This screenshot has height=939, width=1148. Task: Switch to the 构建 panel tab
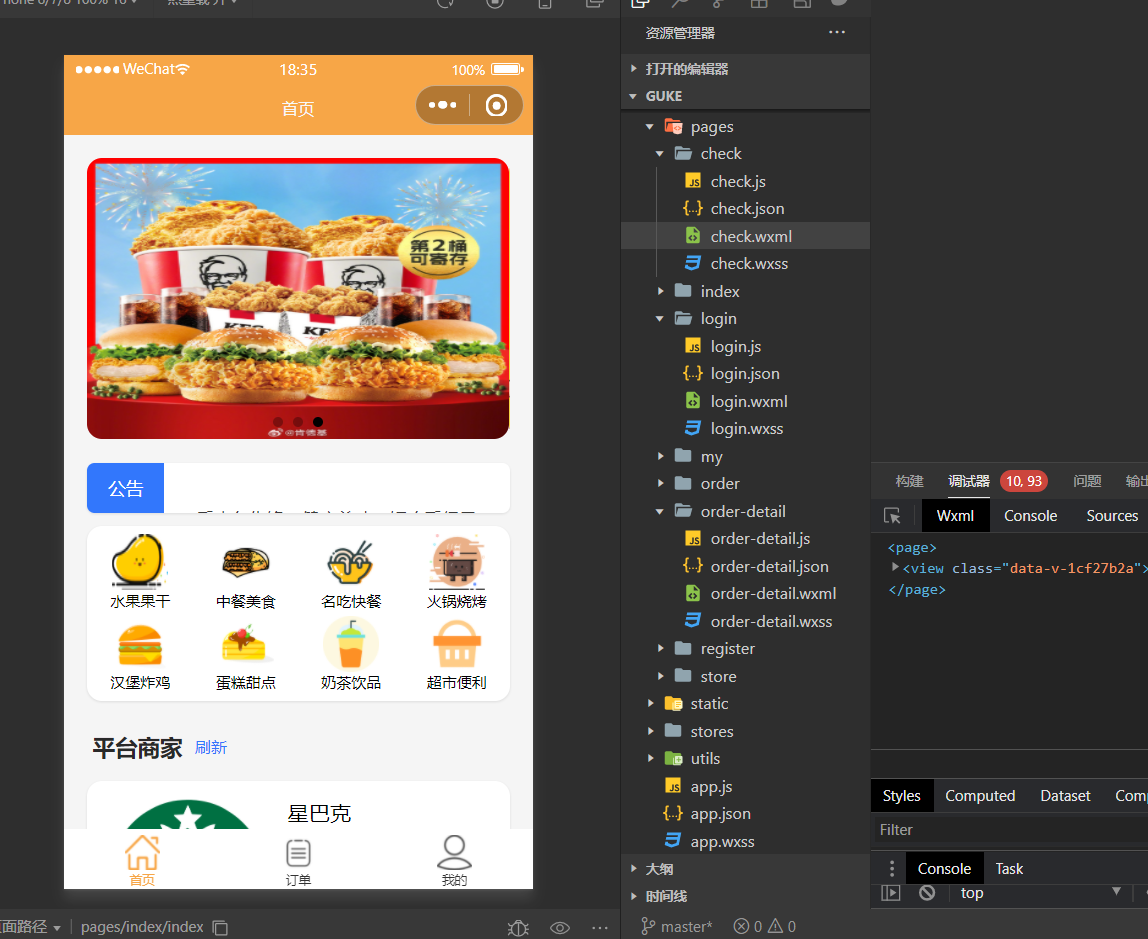pyautogui.click(x=909, y=481)
